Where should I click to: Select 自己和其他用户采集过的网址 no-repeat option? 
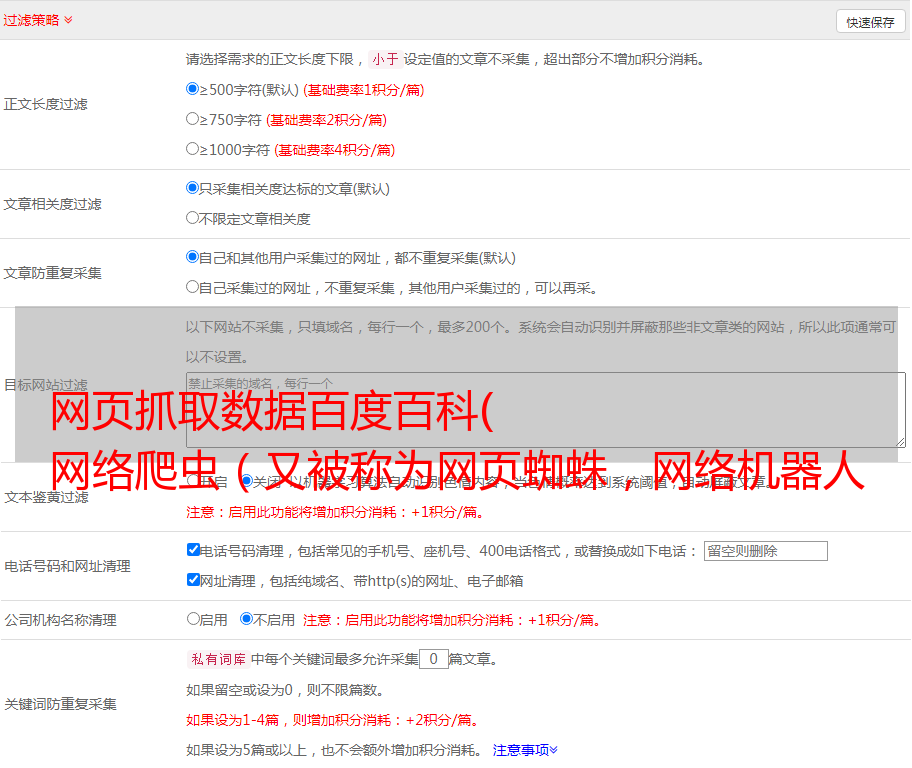coord(193,257)
